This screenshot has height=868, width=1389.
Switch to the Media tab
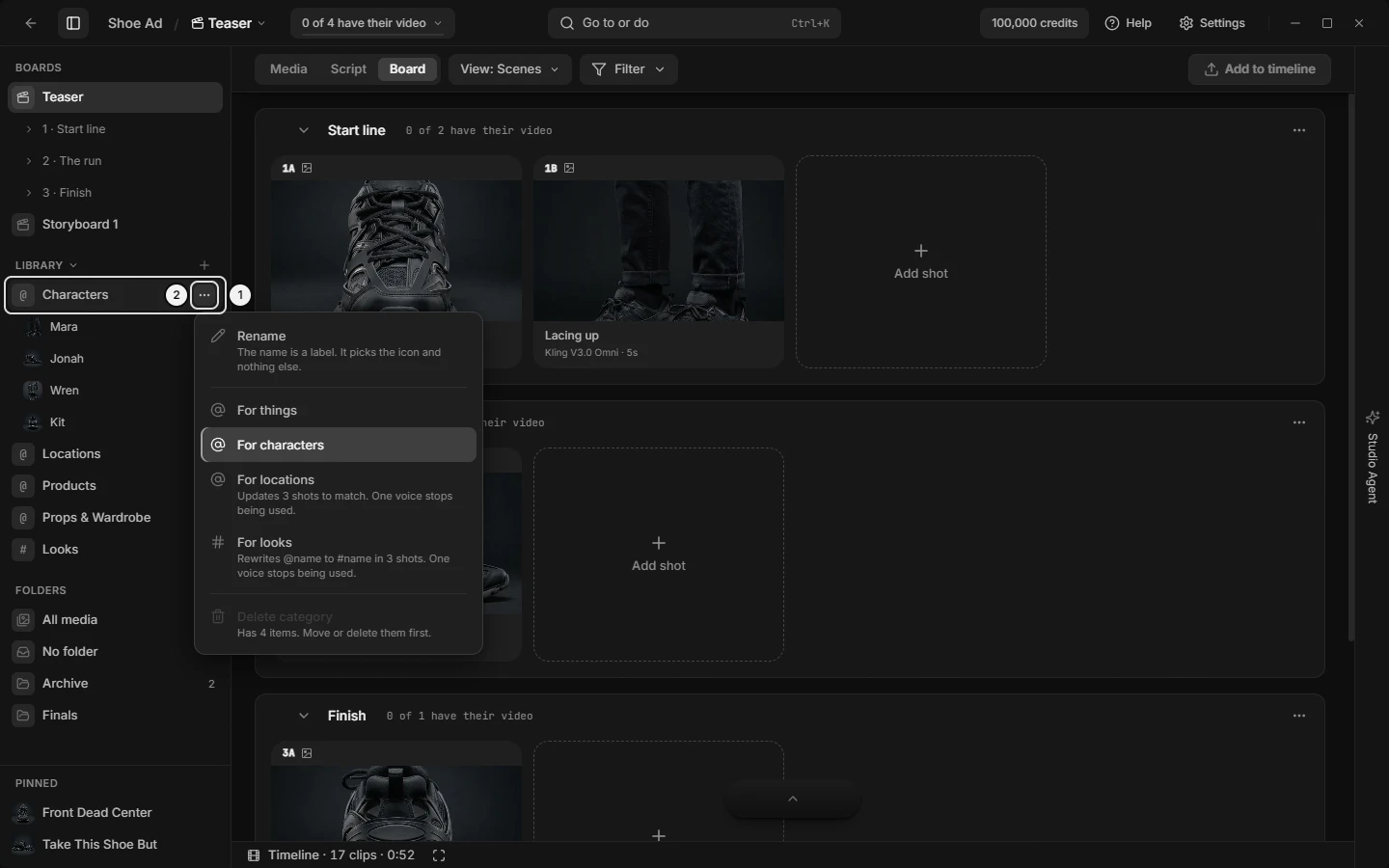point(288,69)
